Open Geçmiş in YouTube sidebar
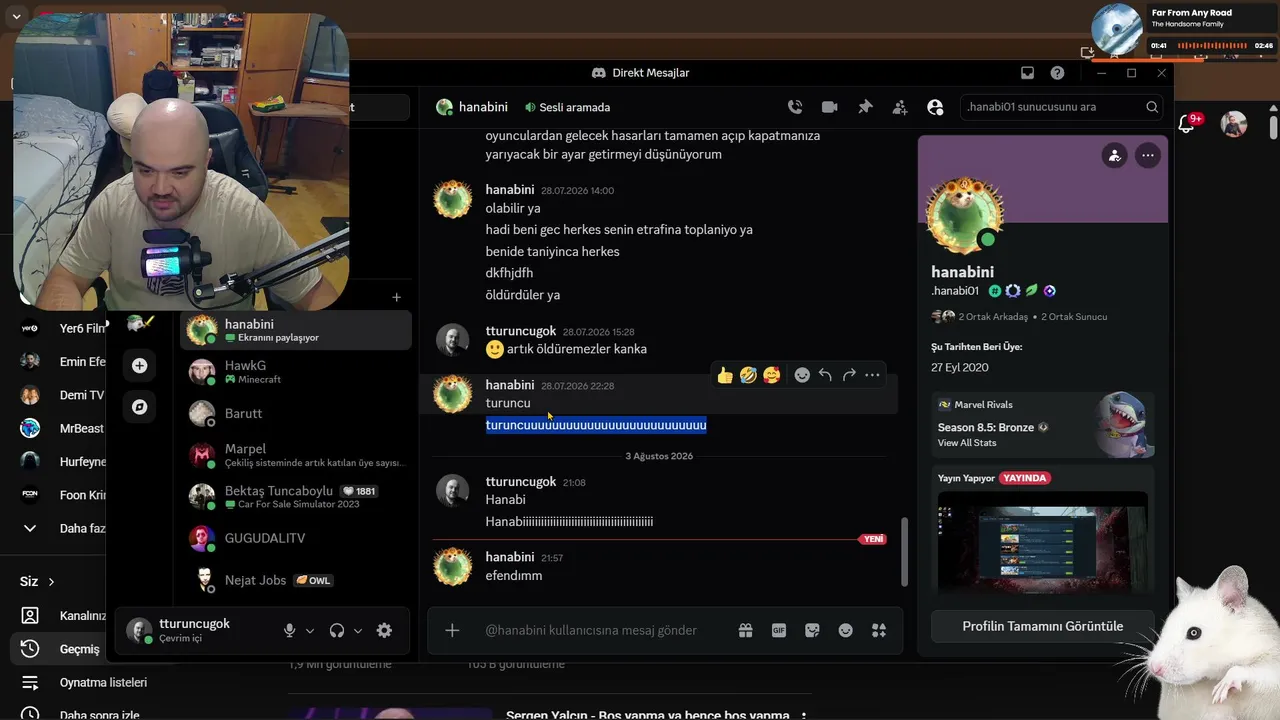Screen dimensions: 1280x720 [x=62, y=649]
